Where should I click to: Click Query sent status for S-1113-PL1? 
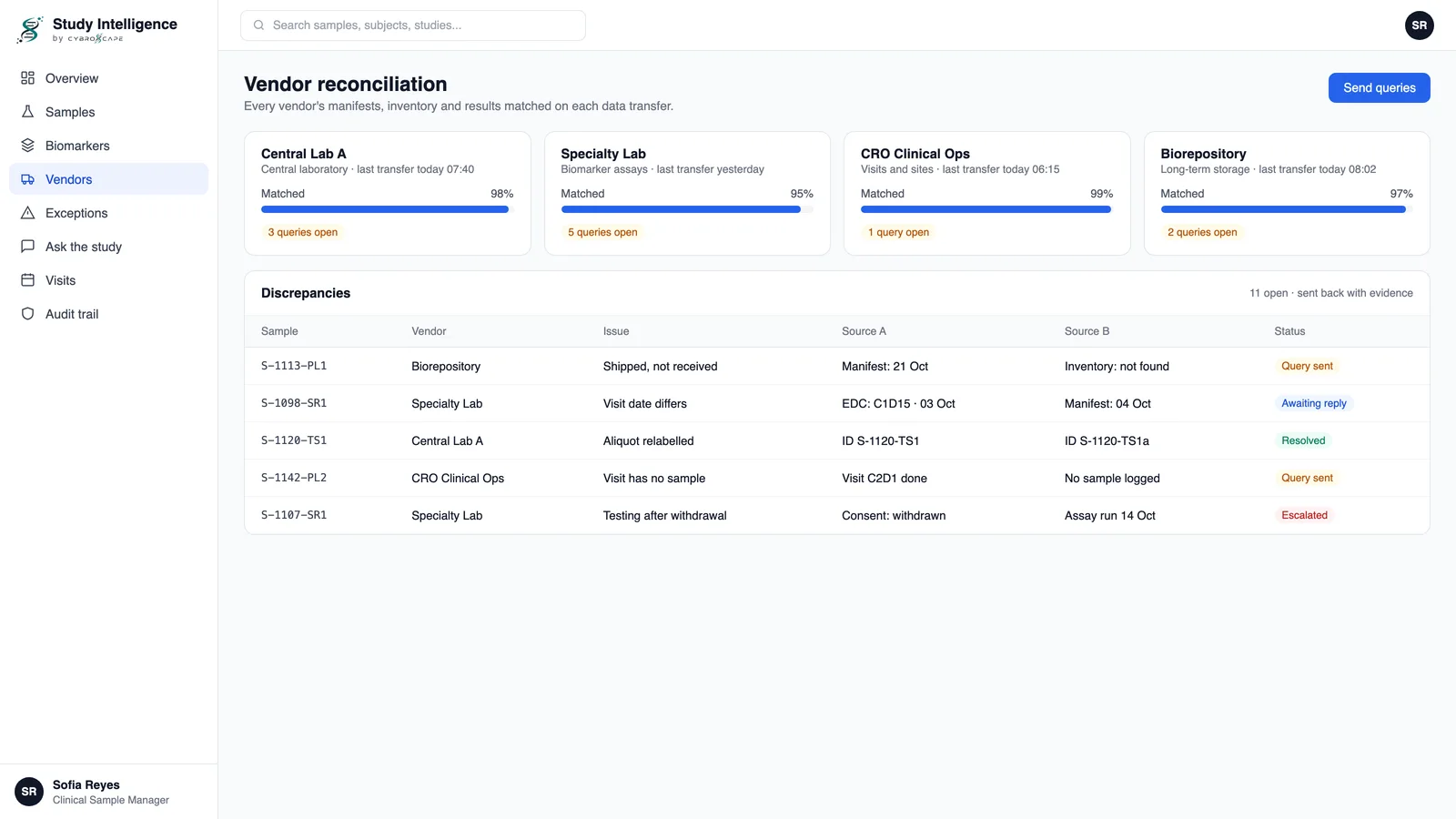tap(1307, 366)
